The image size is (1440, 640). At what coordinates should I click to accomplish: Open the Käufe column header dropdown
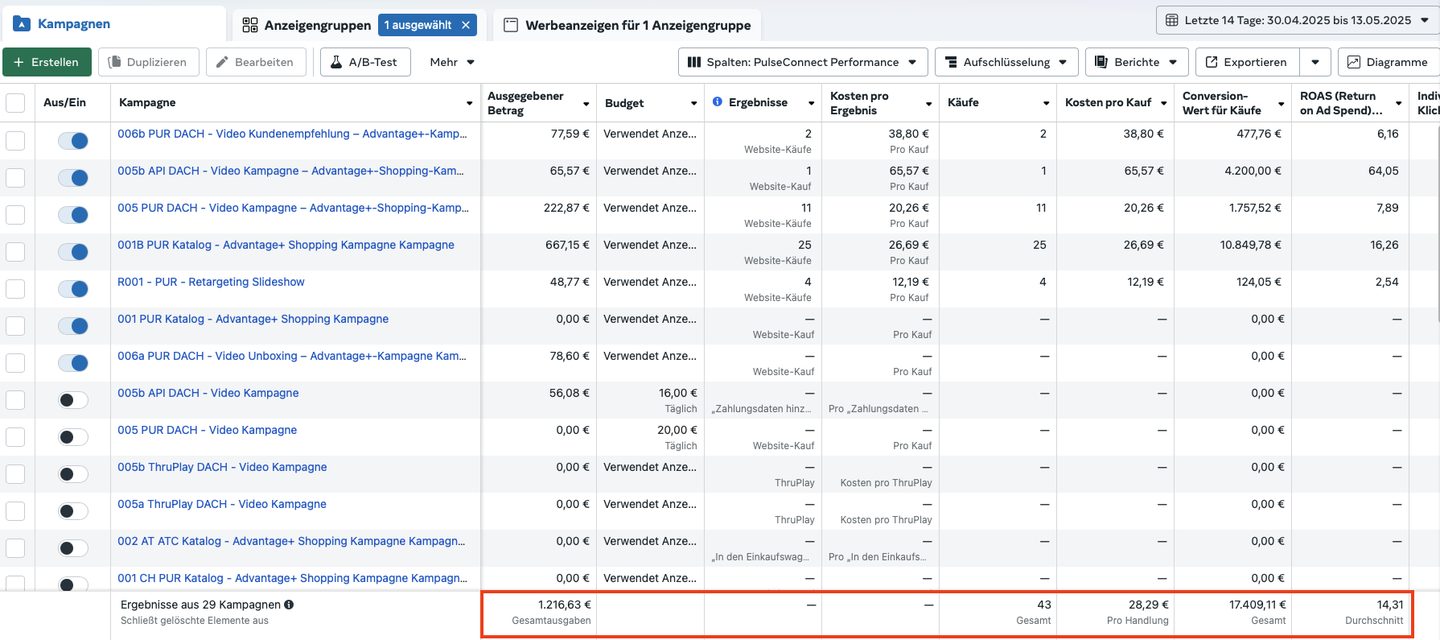pyautogui.click(x=1045, y=103)
